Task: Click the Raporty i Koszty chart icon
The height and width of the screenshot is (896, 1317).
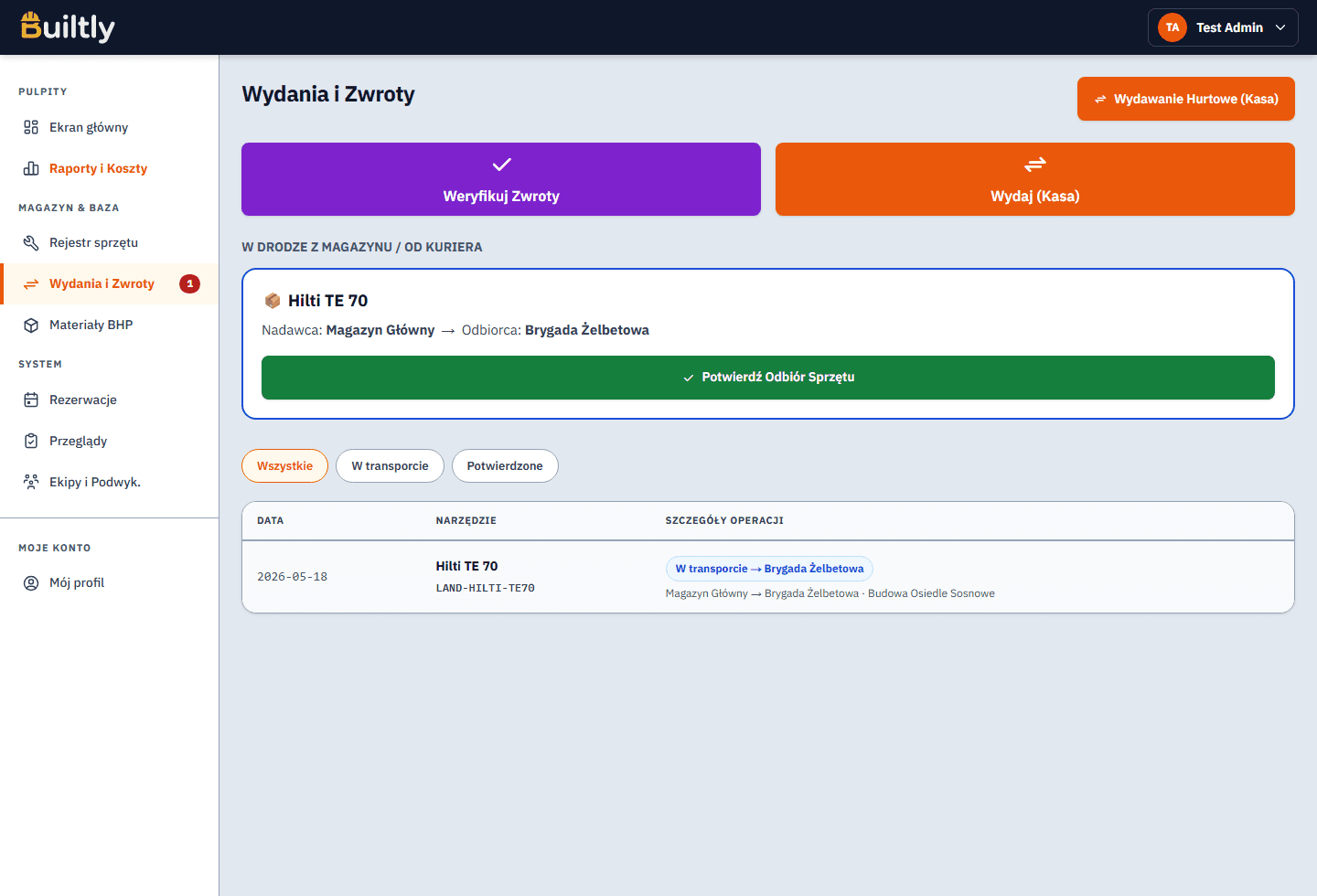Action: pos(31,168)
